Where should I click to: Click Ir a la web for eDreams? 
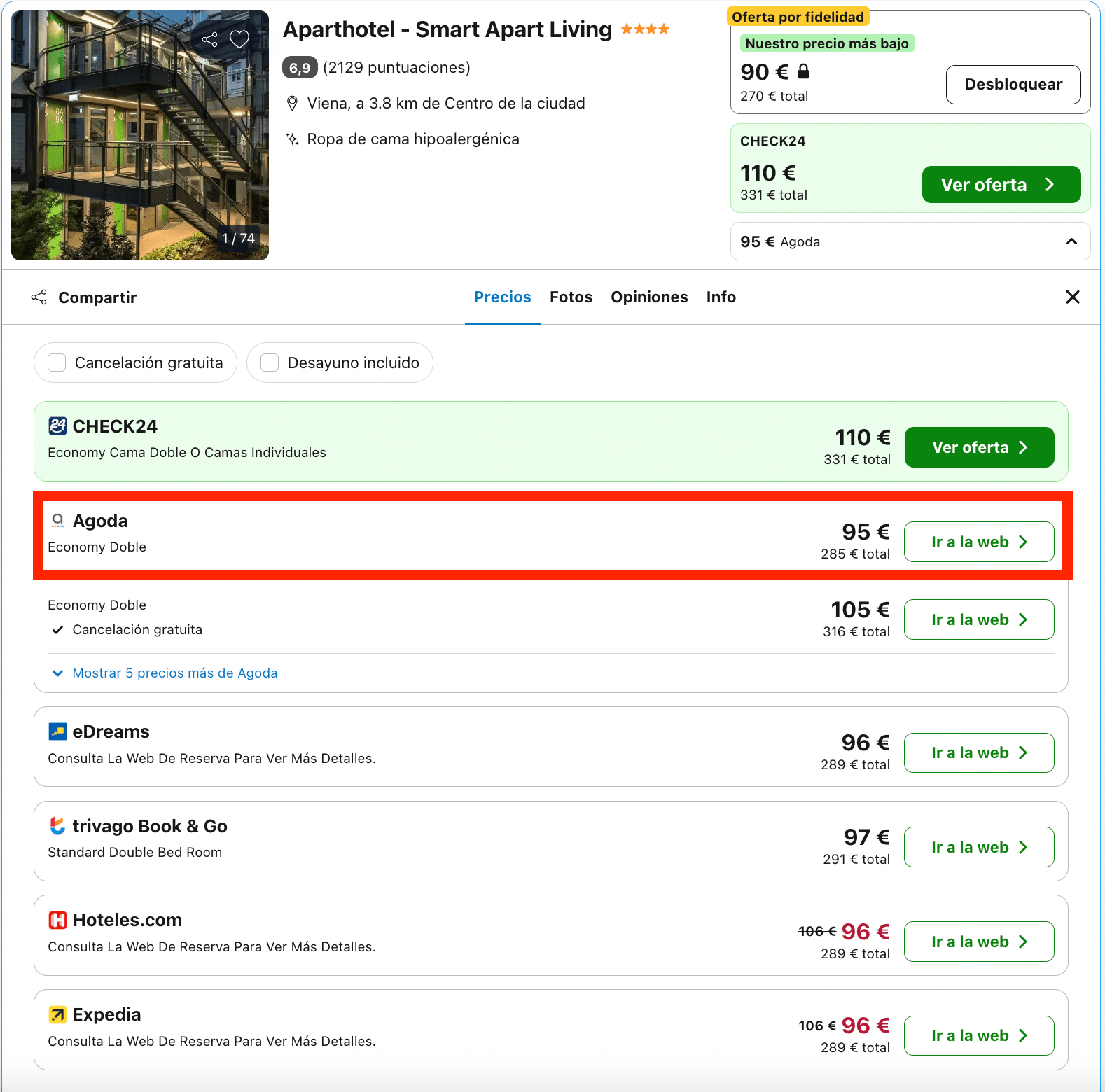[x=979, y=753]
